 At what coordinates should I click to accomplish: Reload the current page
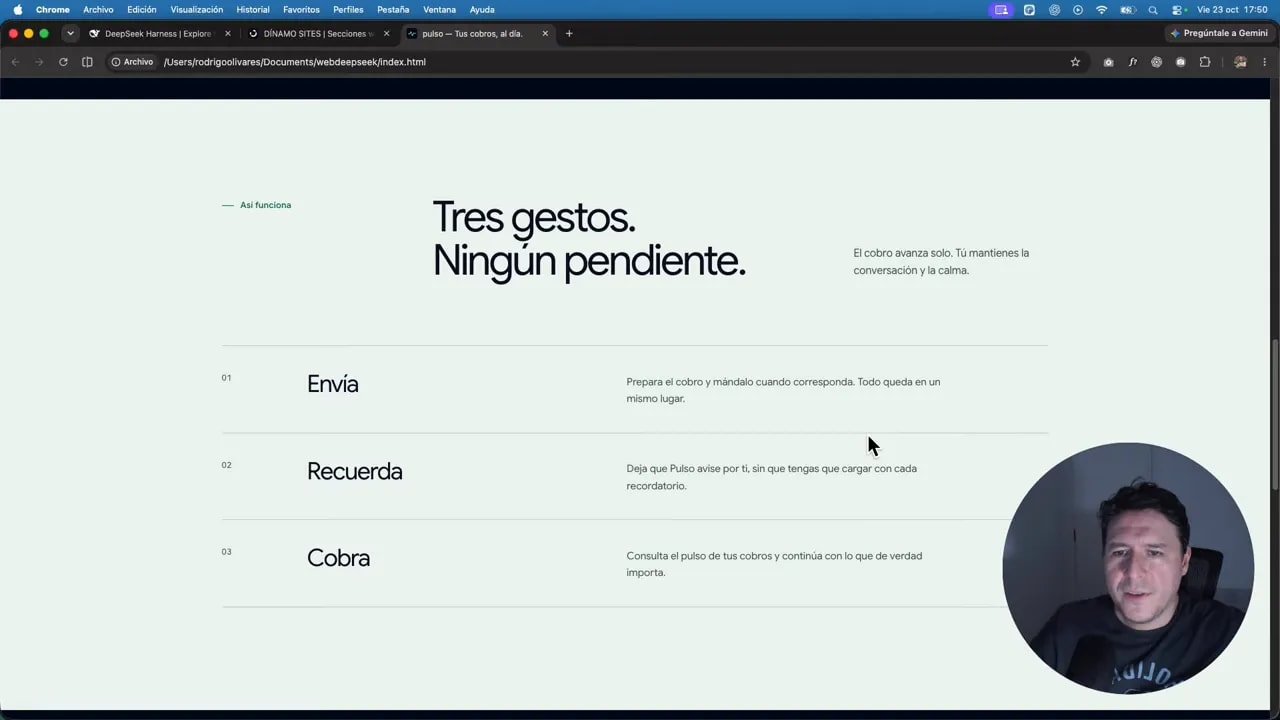[x=63, y=62]
